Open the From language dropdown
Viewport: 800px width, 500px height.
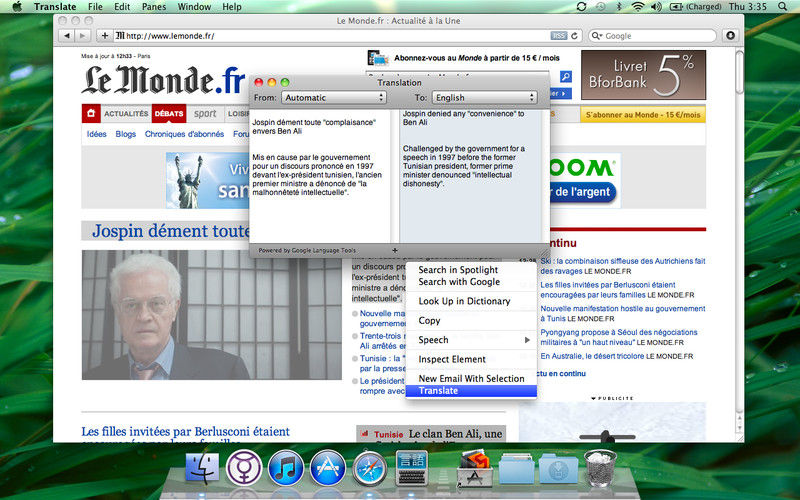334,97
